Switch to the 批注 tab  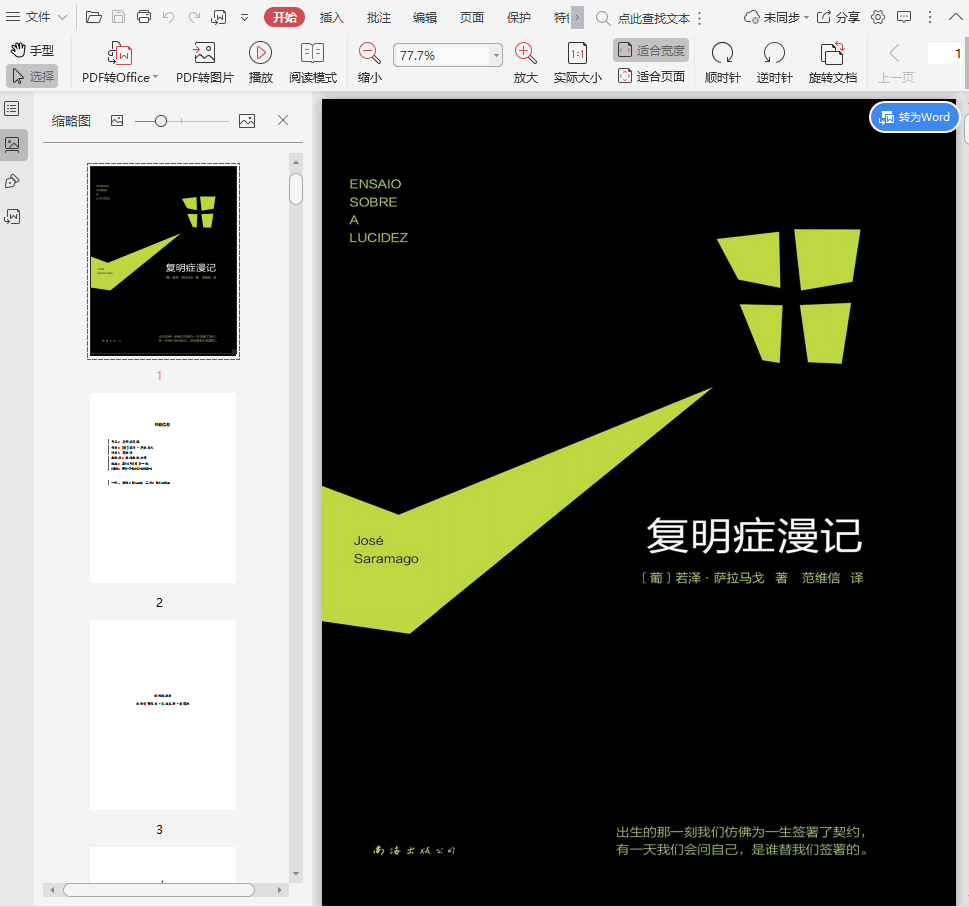pyautogui.click(x=379, y=17)
